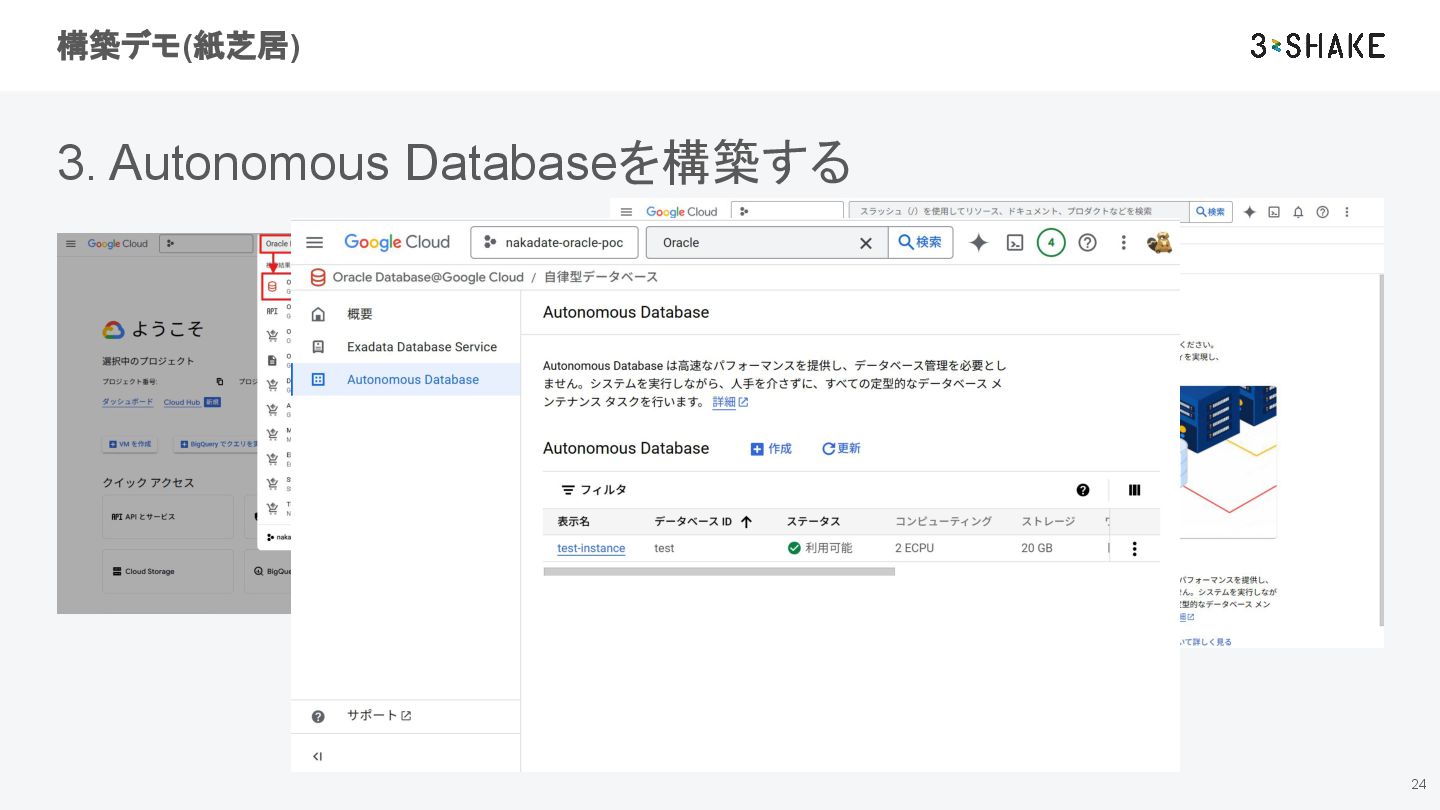Click the horizontal table scrollbar
The height and width of the screenshot is (810, 1440).
718,572
